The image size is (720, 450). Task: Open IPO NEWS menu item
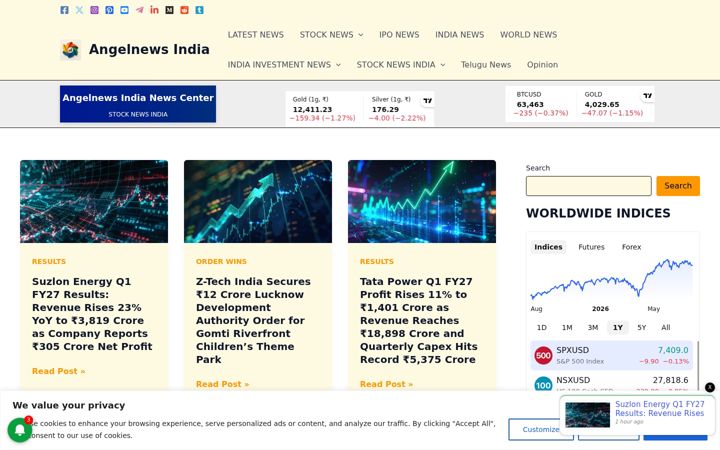coord(399,35)
